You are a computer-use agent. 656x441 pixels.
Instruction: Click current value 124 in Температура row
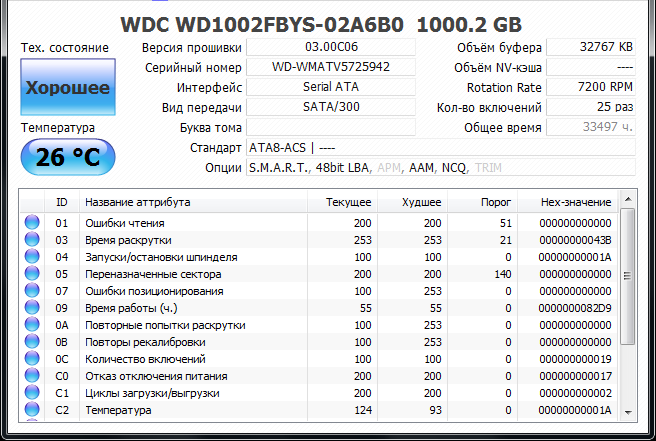(363, 410)
